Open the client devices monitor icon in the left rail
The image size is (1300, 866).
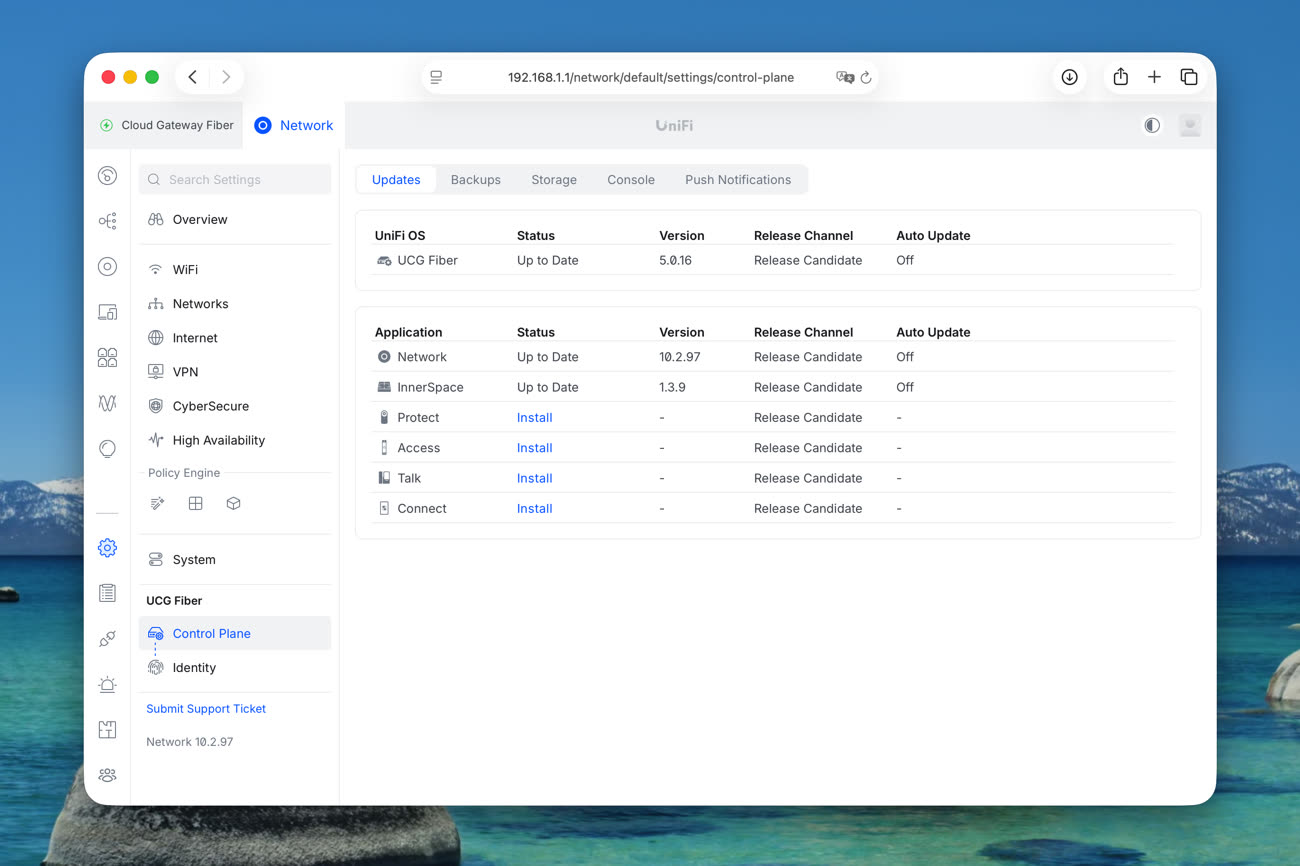(x=107, y=312)
